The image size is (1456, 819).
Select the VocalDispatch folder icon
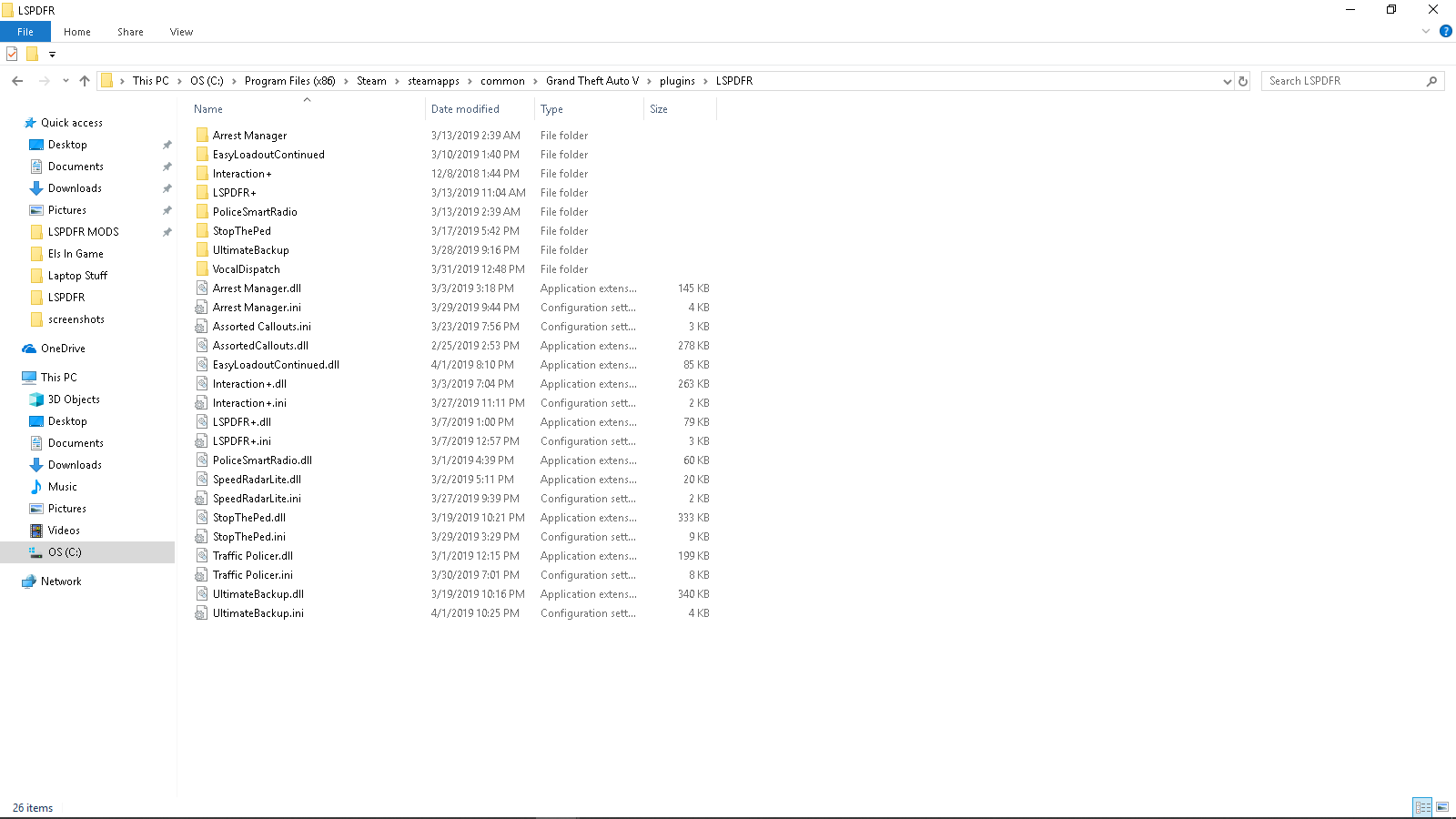[x=202, y=269]
